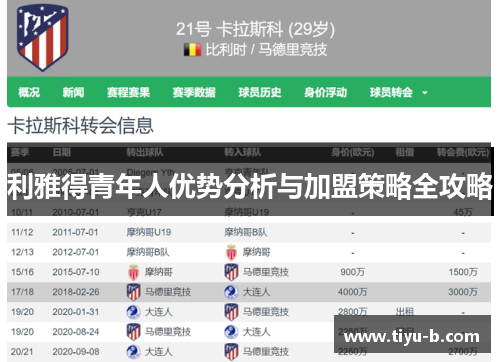Viewport: 500px width, 362px height.
Task: Select the 球员历史 tab
Action: point(260,92)
